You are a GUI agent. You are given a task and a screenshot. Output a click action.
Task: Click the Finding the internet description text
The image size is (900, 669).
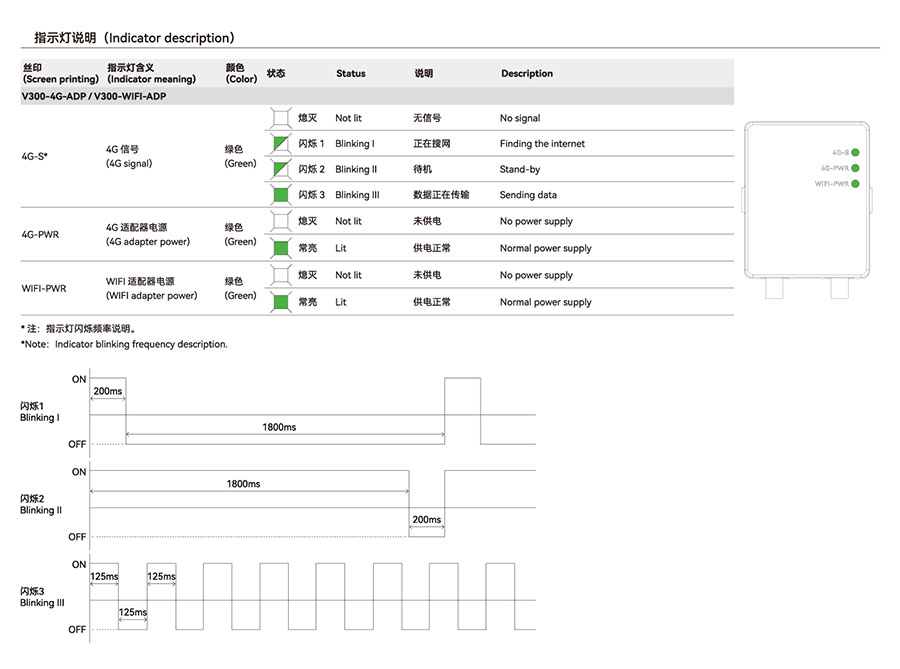542,144
